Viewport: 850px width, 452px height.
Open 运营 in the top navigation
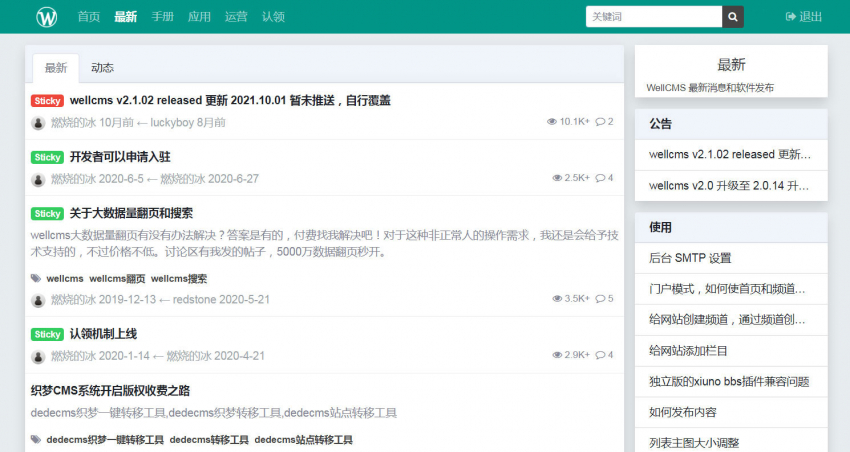click(236, 17)
